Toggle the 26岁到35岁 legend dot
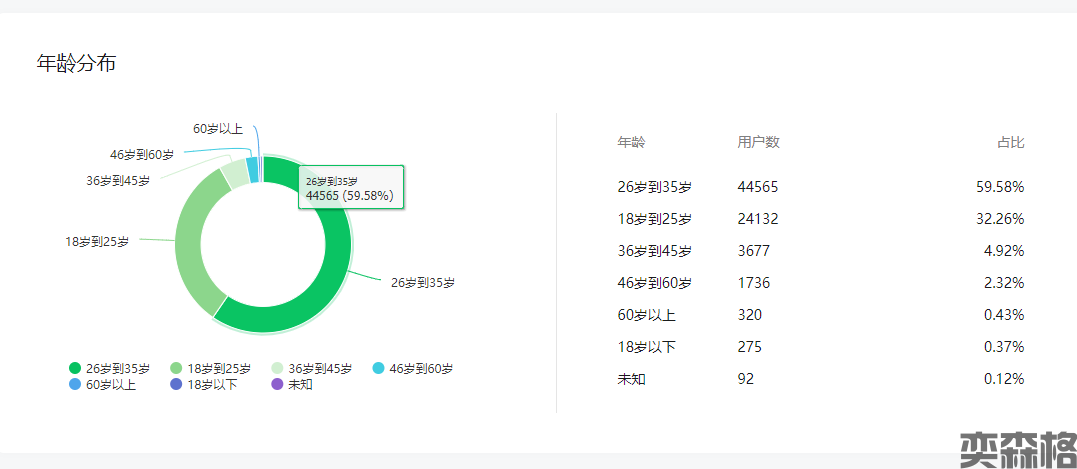The width and height of the screenshot is (1077, 469). 75,368
